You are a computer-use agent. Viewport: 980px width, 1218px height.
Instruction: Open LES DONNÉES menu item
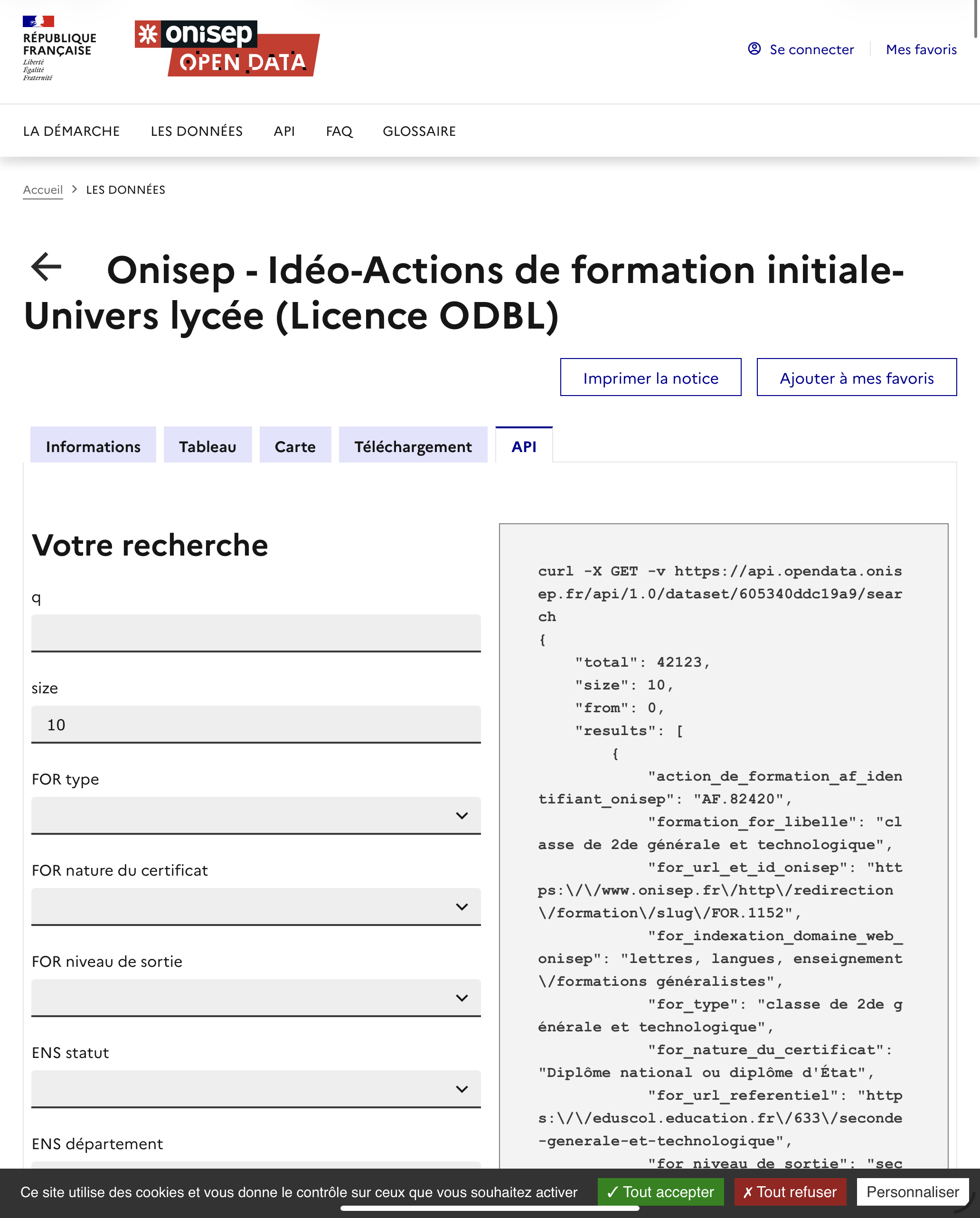point(197,131)
